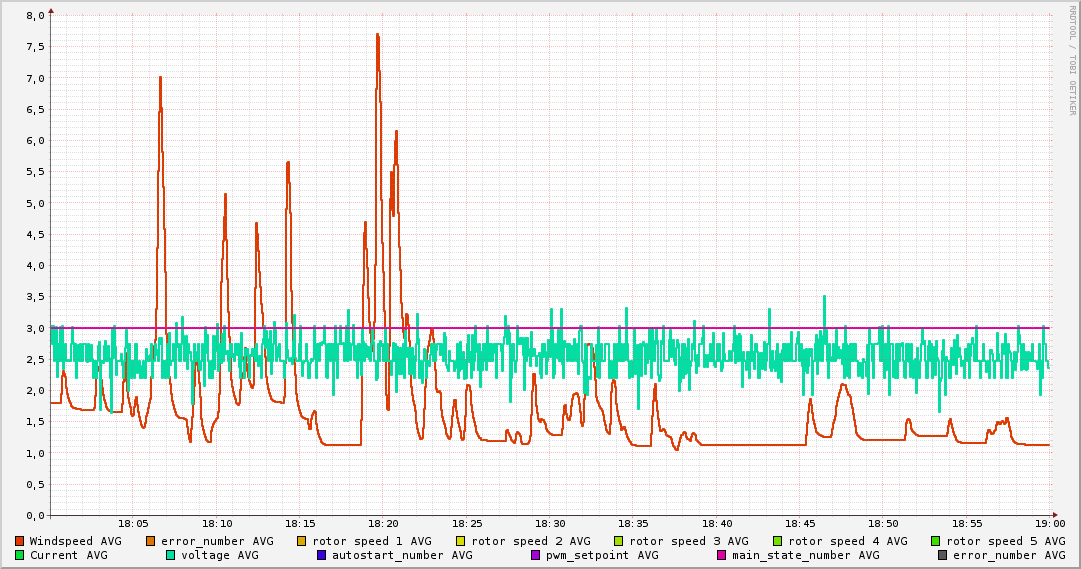Click the rotor speed 4 AVG legend swatch
1081x569 pixels.
coord(777,541)
